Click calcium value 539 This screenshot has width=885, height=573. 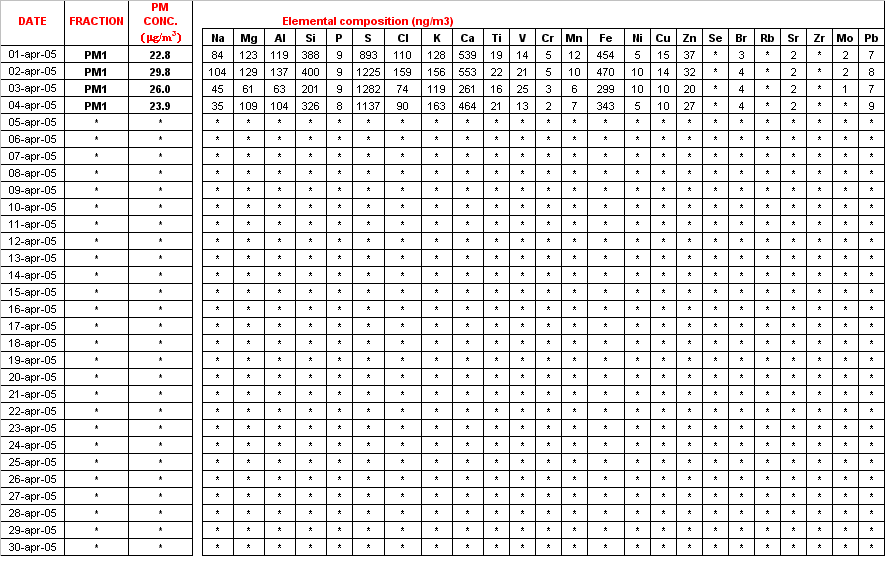coord(467,55)
